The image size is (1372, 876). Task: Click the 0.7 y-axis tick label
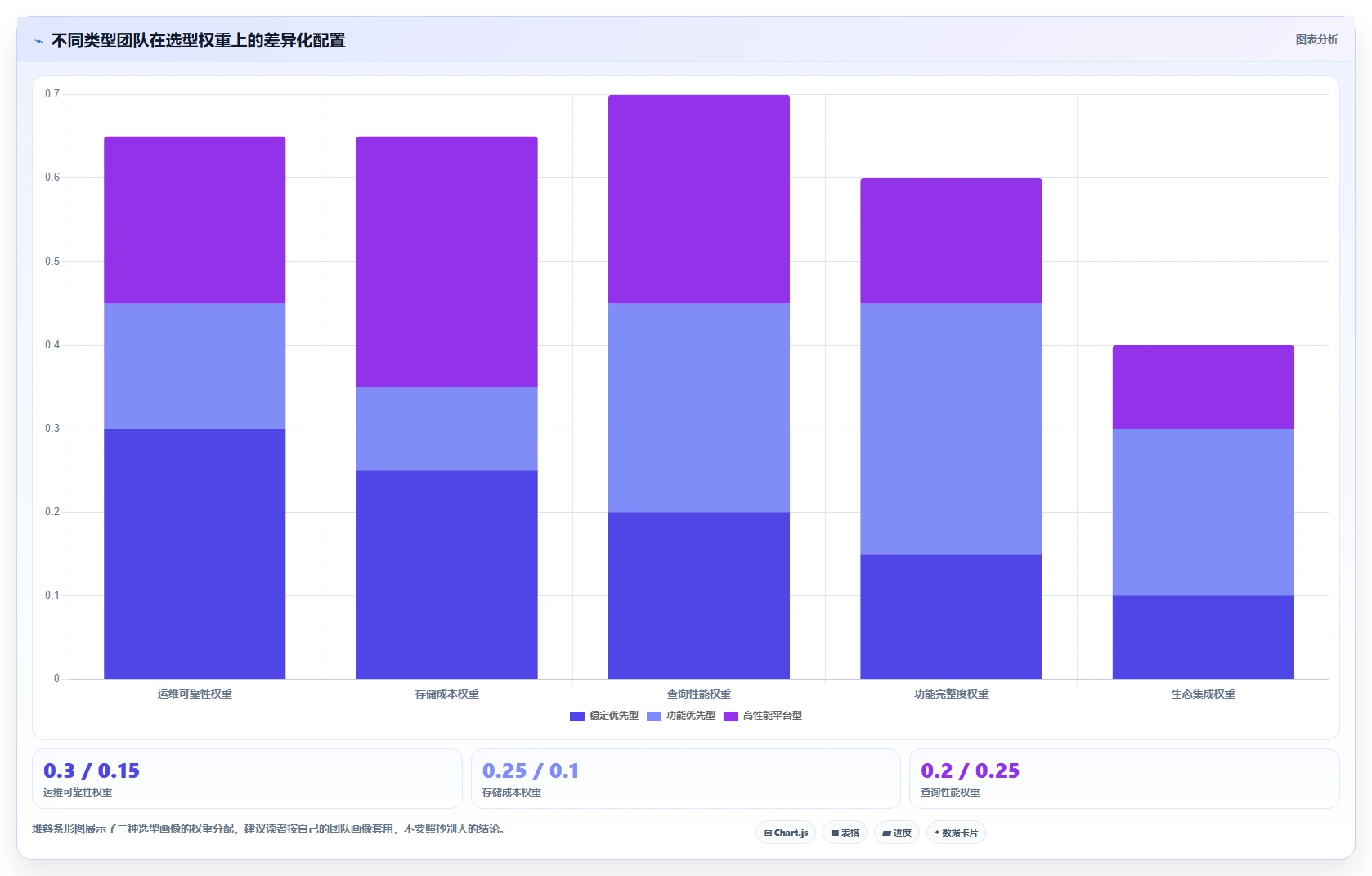pos(52,94)
